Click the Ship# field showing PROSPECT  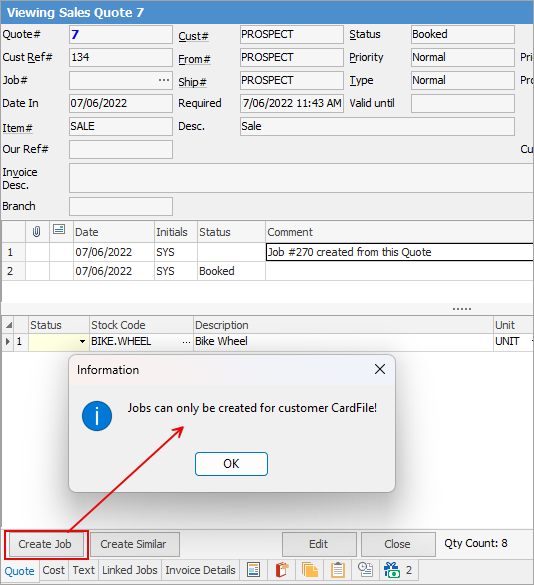[291, 81]
